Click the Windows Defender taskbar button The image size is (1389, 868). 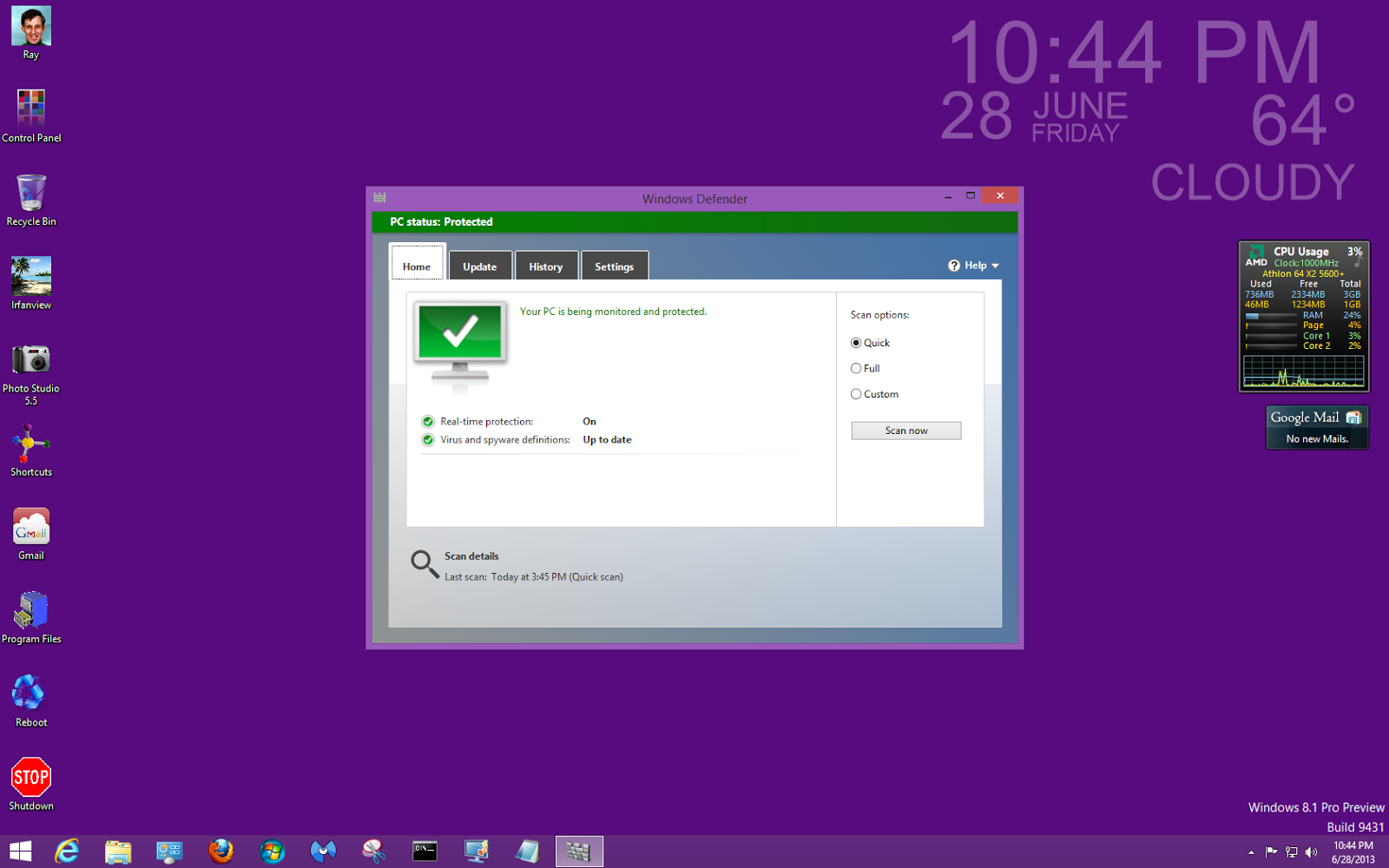click(579, 852)
